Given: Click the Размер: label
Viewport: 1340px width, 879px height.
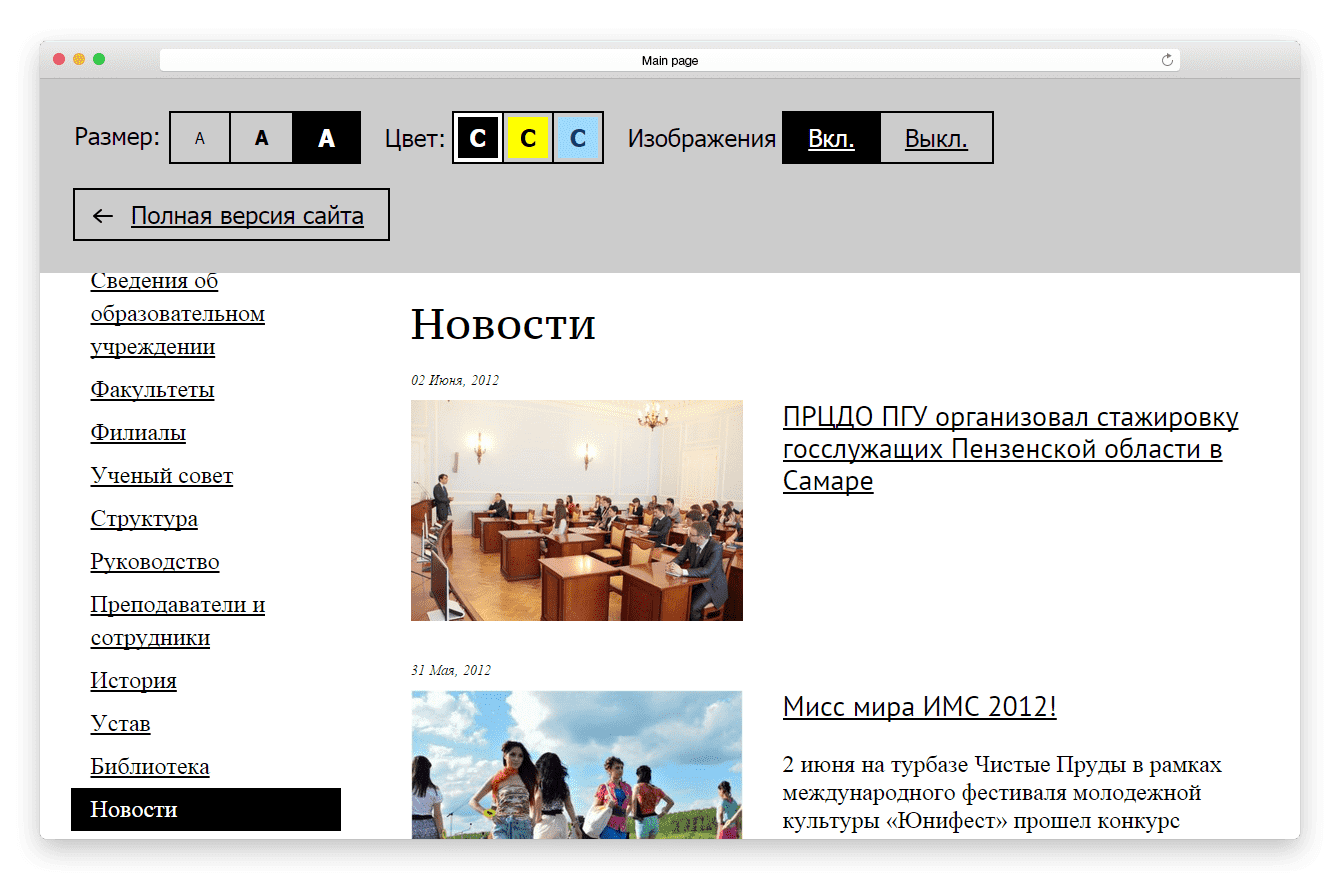Looking at the screenshot, I should coord(117,137).
